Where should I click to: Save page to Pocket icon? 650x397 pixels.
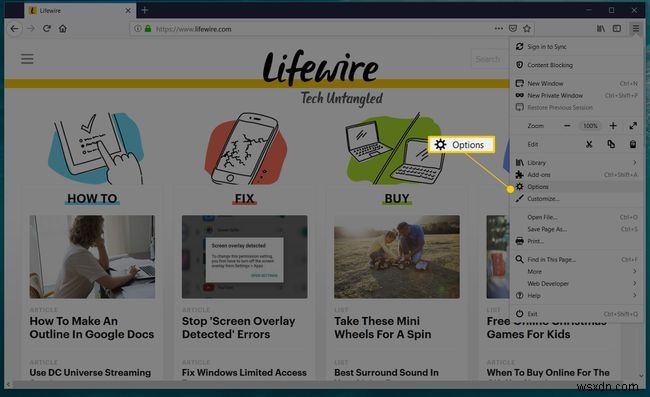pyautogui.click(x=513, y=29)
